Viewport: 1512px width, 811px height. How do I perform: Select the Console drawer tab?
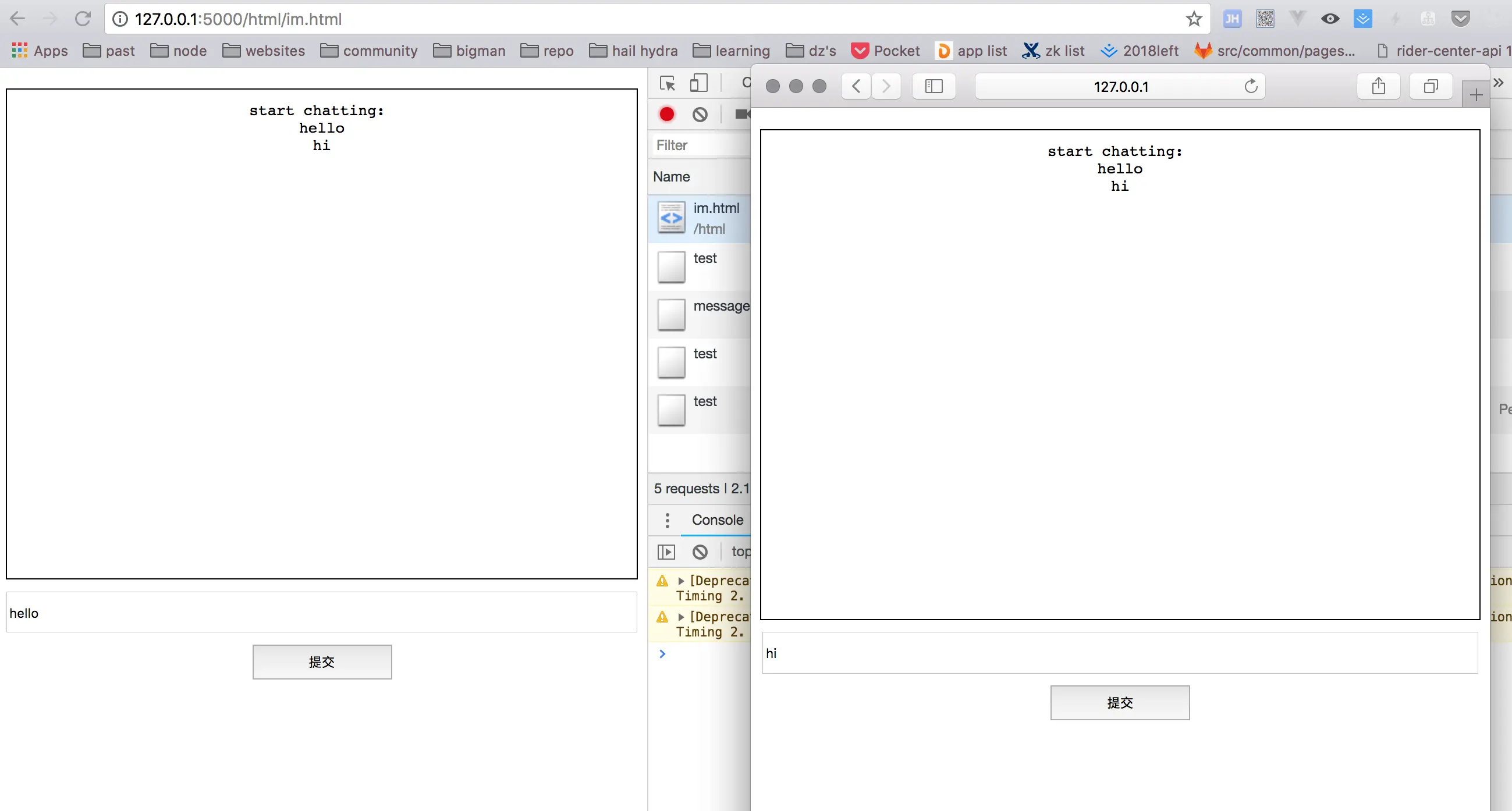coord(716,520)
